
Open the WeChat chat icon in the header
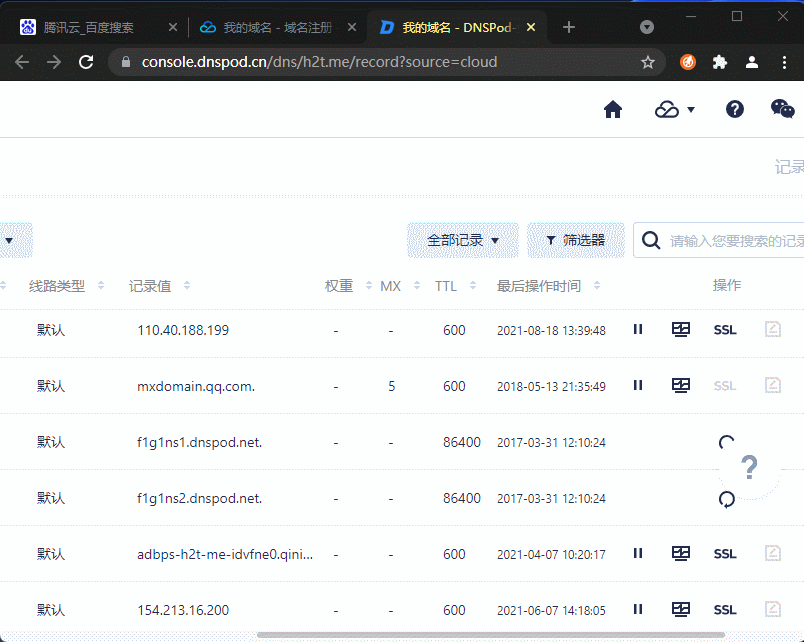[782, 109]
